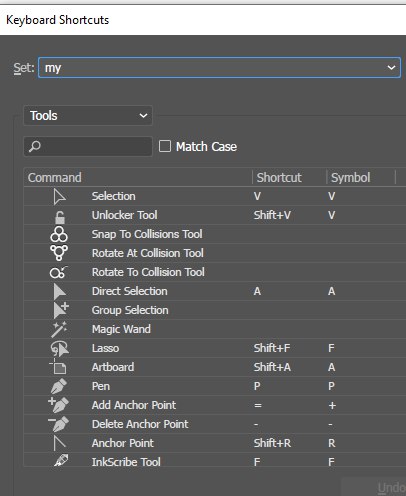Focus the shortcut search field
The height and width of the screenshot is (496, 406).
pyautogui.click(x=88, y=146)
